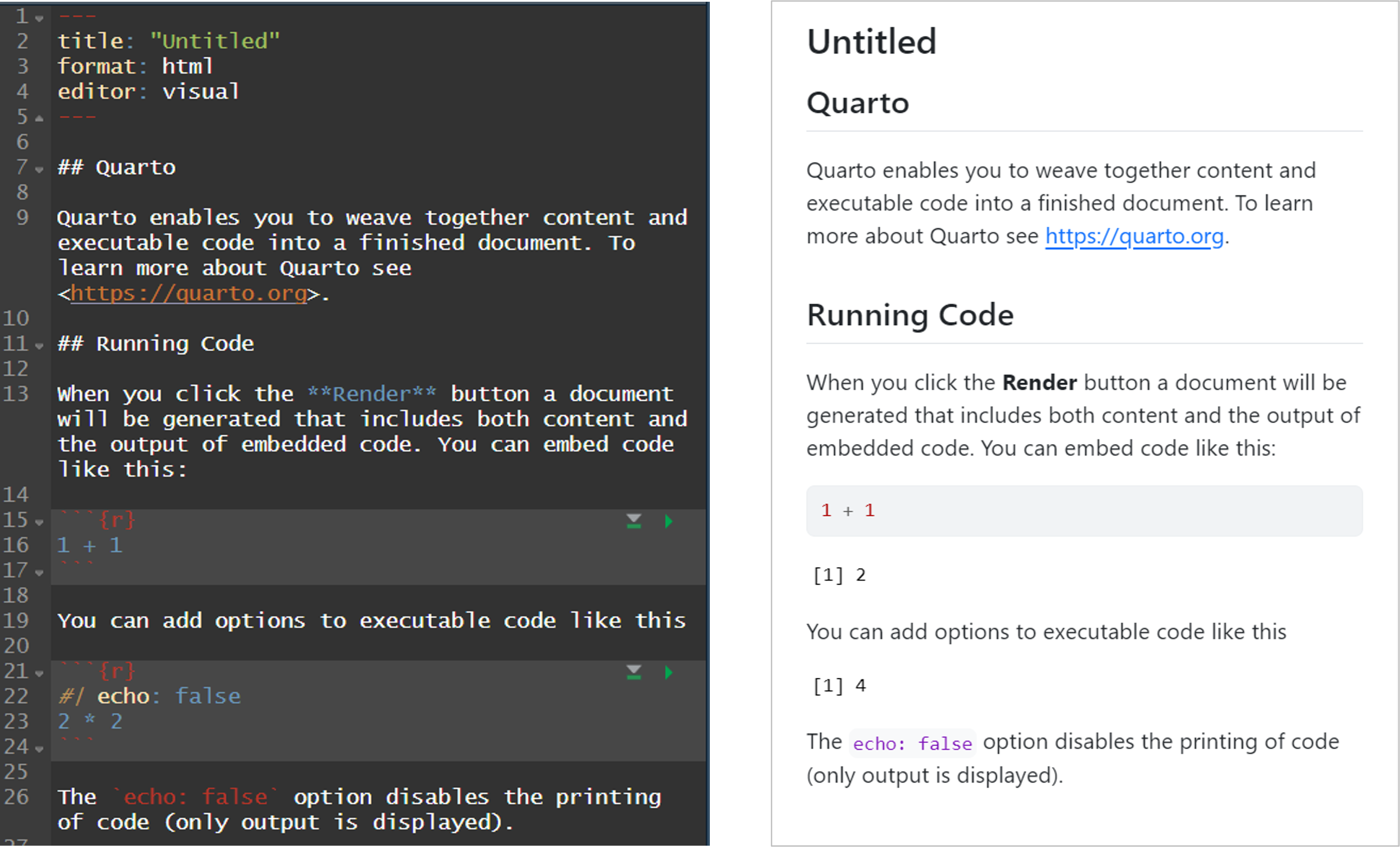Image resolution: width=1400 pixels, height=847 pixels.
Task: Collapse the first code chunk at line 15
Action: click(x=39, y=522)
